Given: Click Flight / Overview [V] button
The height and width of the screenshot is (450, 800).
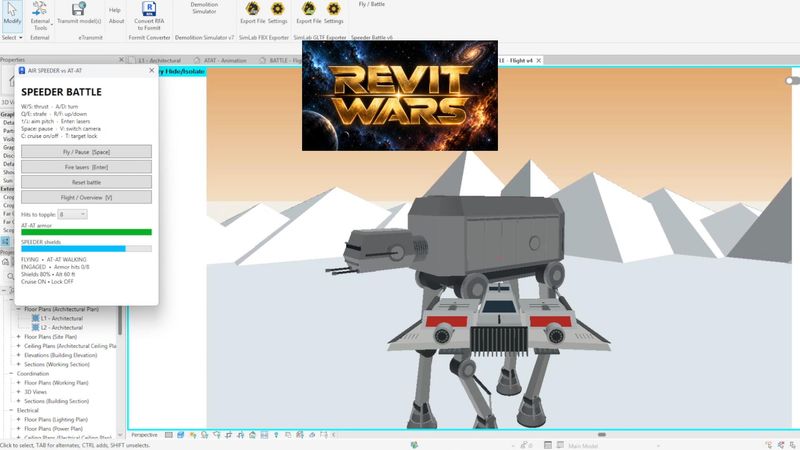Looking at the screenshot, I should click(86, 197).
